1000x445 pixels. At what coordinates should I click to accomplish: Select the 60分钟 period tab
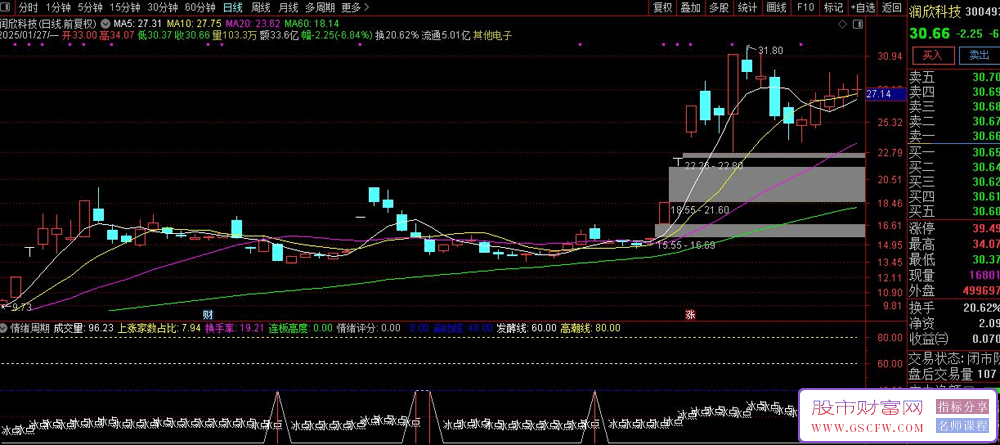coord(200,8)
